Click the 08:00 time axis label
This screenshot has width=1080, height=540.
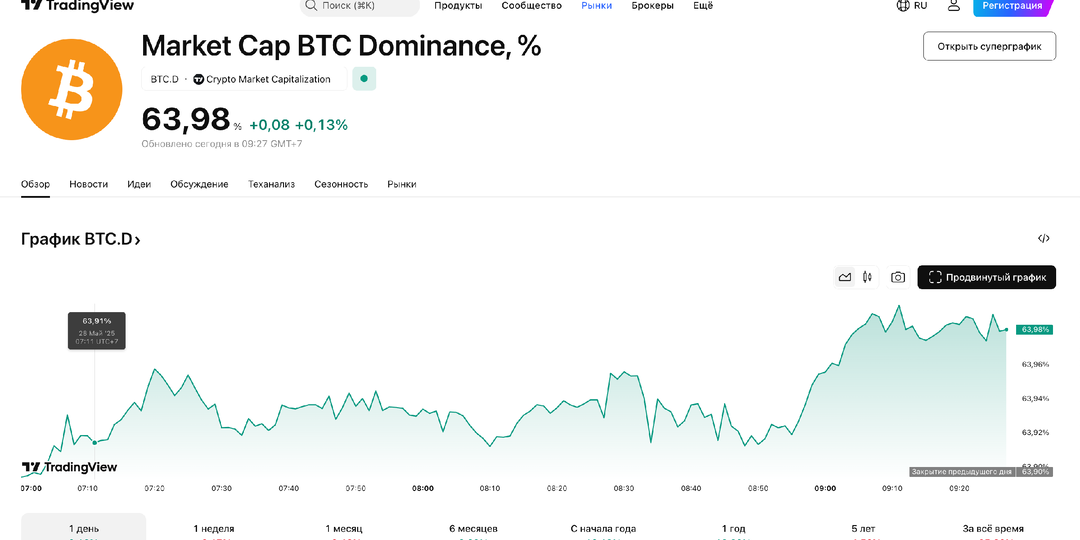click(x=423, y=488)
